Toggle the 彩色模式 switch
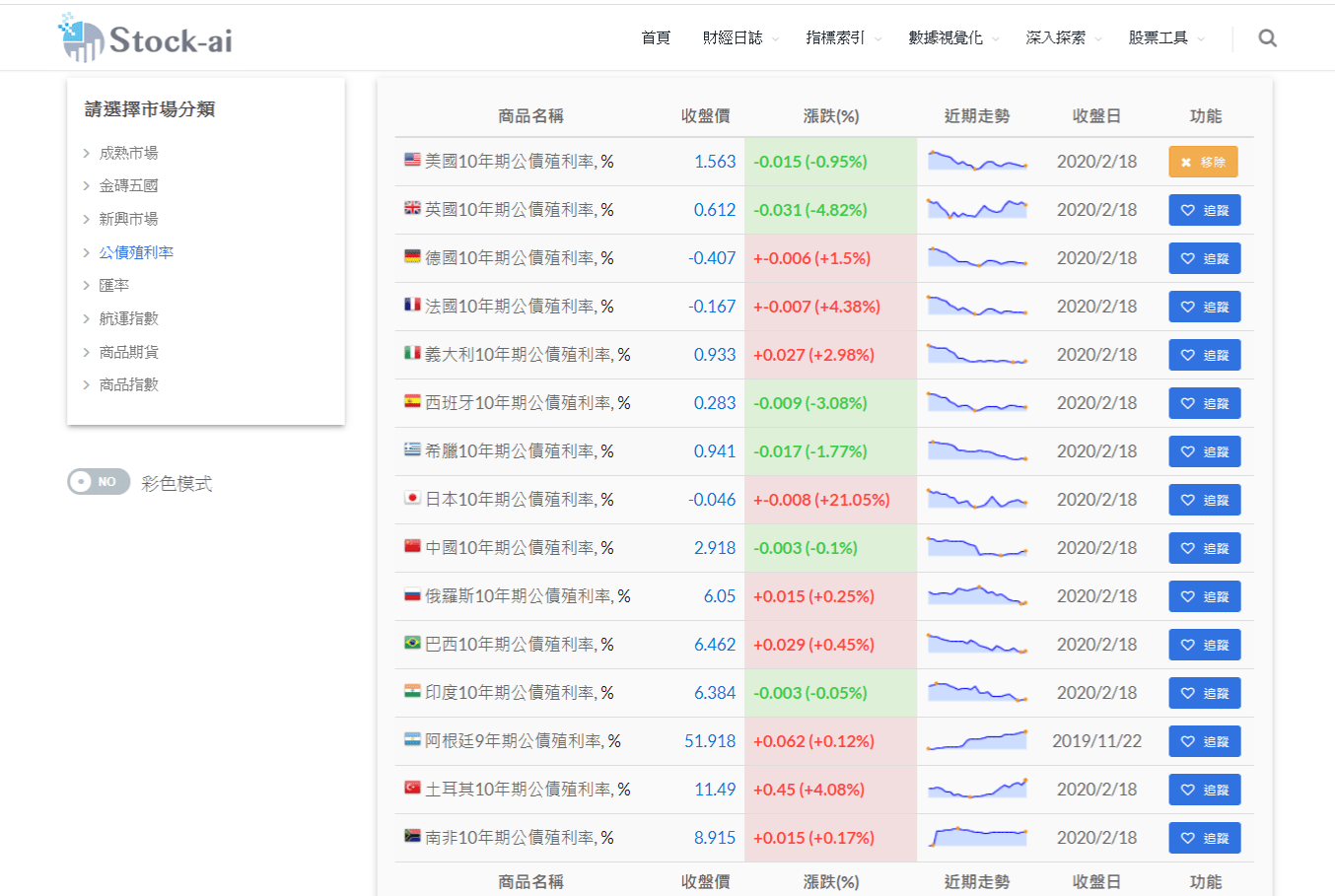 click(x=99, y=482)
